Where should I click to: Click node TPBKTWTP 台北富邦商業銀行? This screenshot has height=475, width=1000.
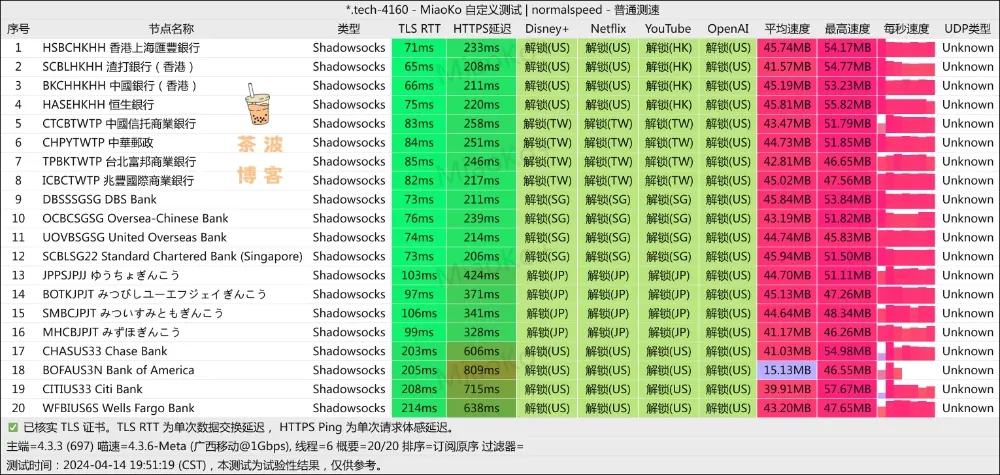click(x=119, y=161)
